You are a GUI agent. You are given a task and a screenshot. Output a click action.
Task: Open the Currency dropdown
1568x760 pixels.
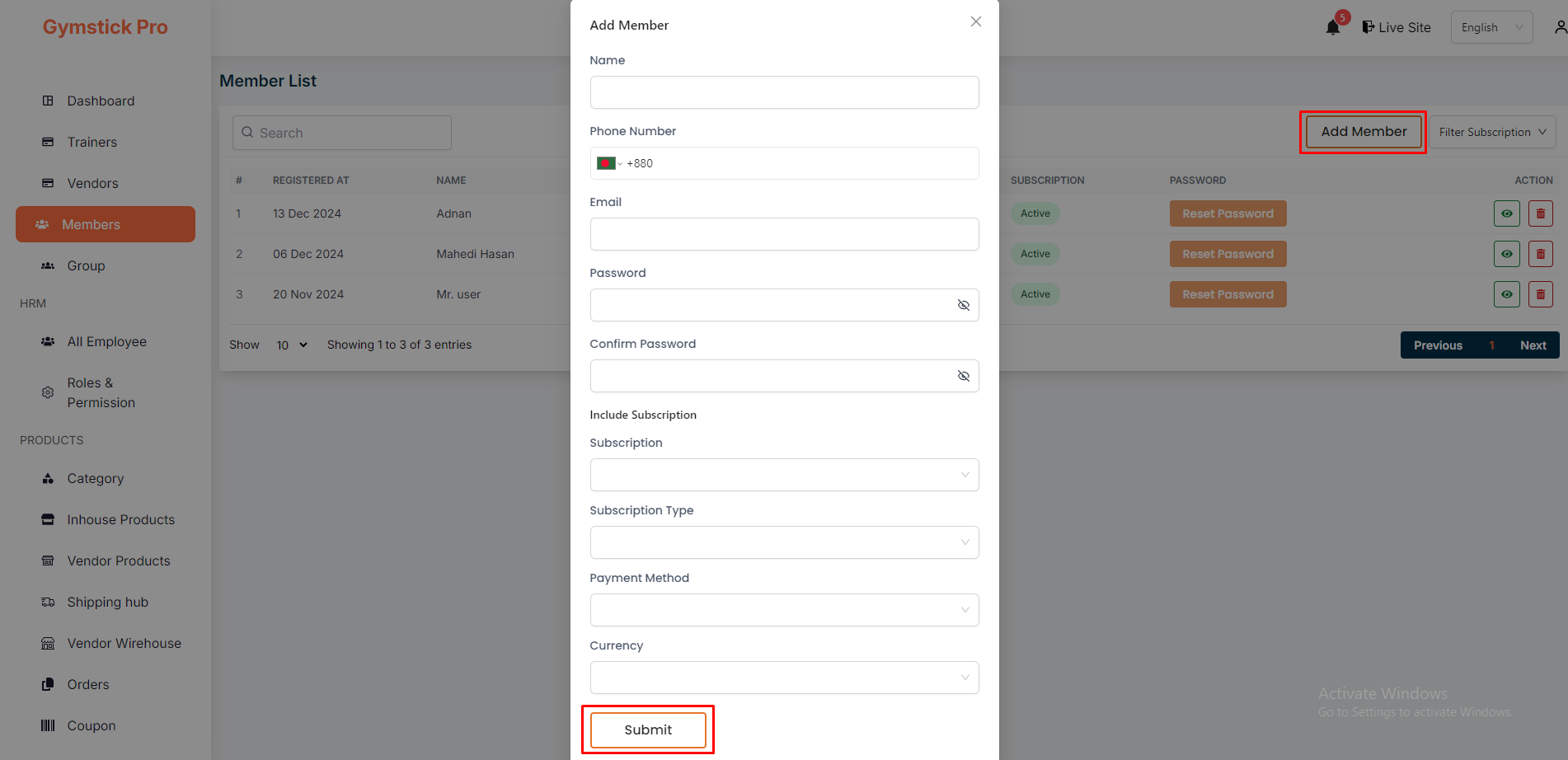coord(784,678)
